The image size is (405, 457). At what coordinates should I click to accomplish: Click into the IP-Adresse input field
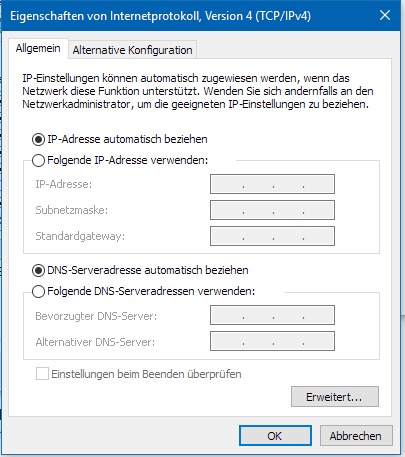(272, 184)
